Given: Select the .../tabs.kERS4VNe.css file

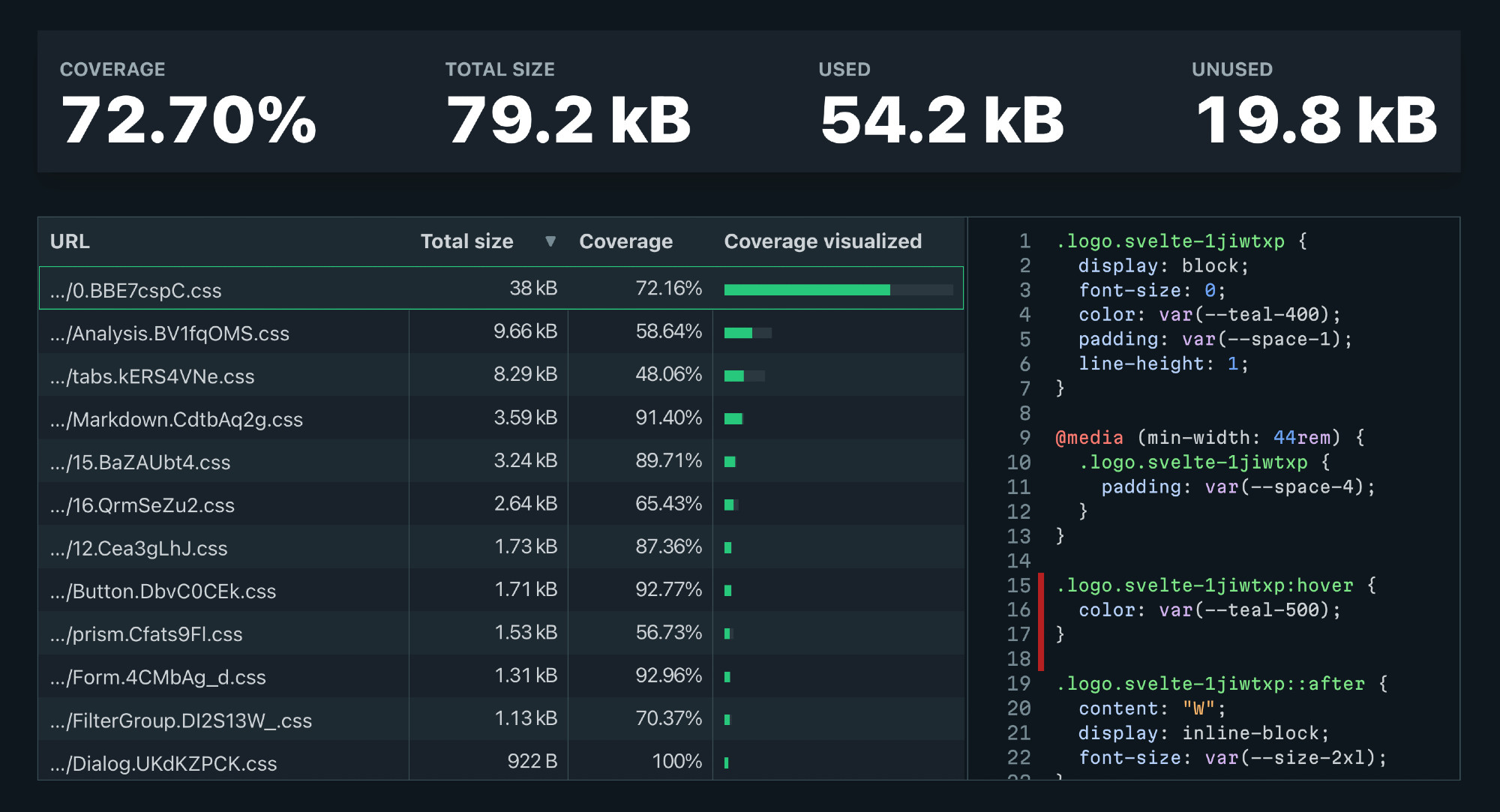Looking at the screenshot, I should point(152,376).
